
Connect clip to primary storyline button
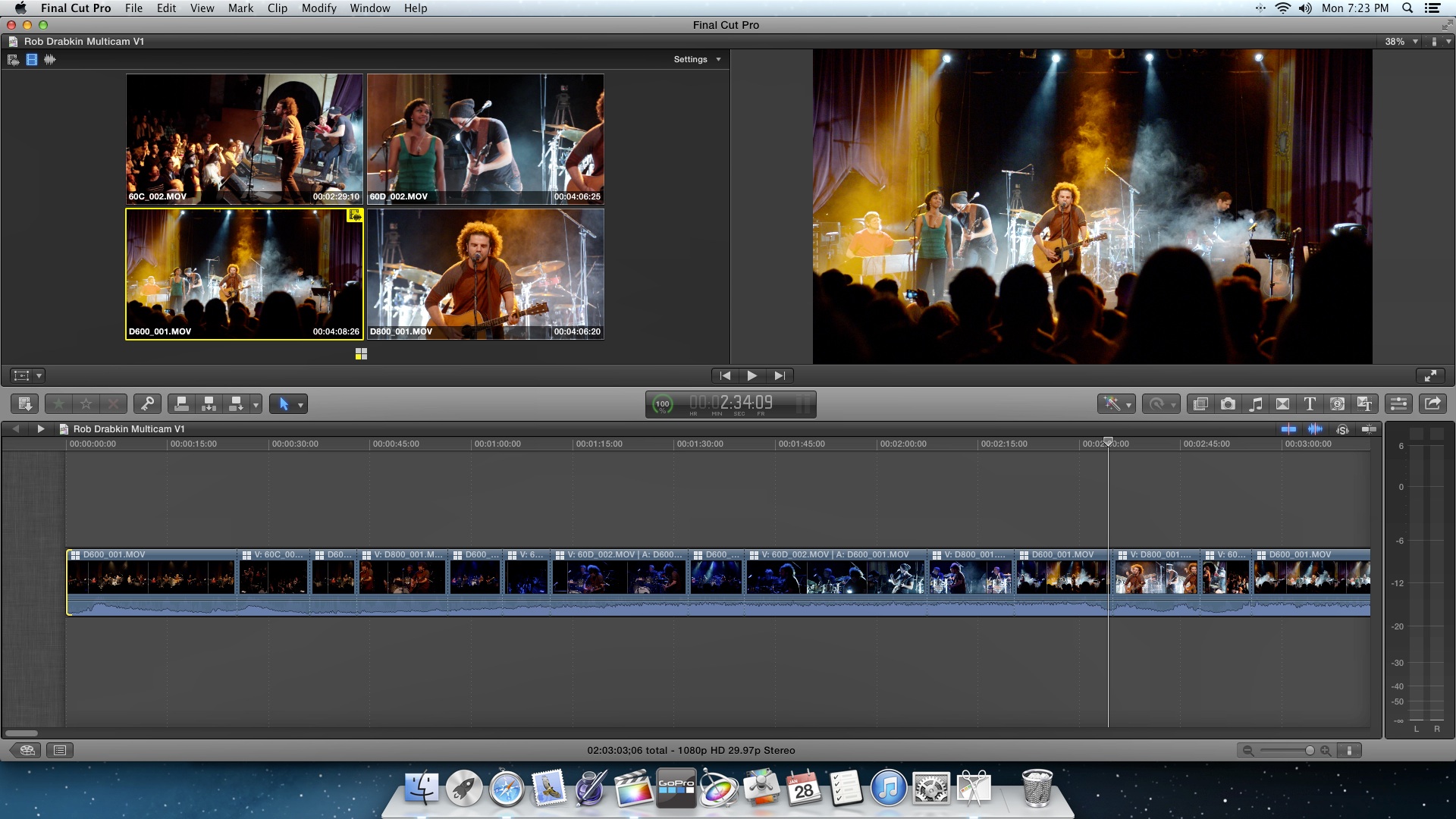(181, 404)
